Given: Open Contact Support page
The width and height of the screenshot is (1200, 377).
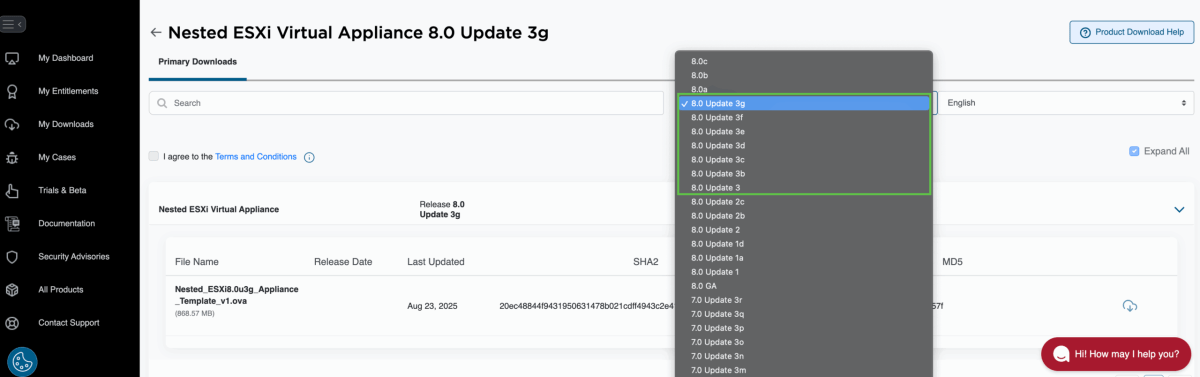Looking at the screenshot, I should (69, 323).
